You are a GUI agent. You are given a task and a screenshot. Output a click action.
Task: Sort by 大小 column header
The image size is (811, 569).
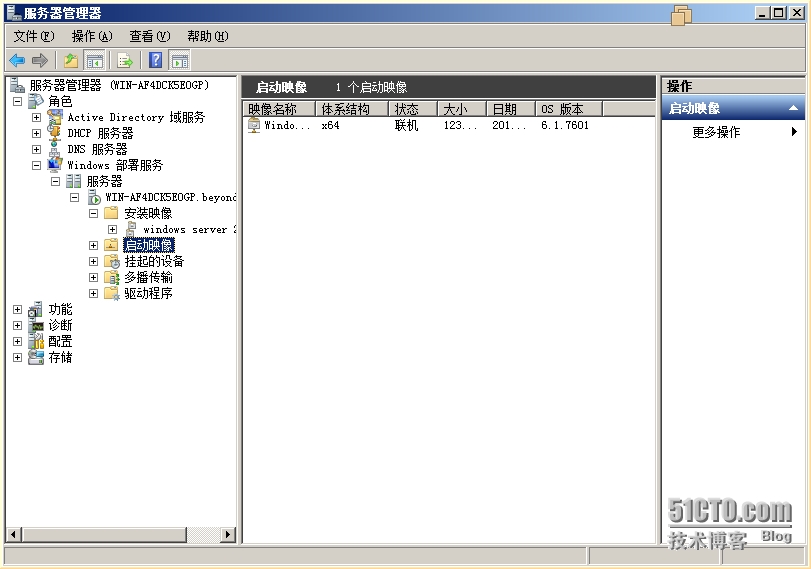(462, 109)
